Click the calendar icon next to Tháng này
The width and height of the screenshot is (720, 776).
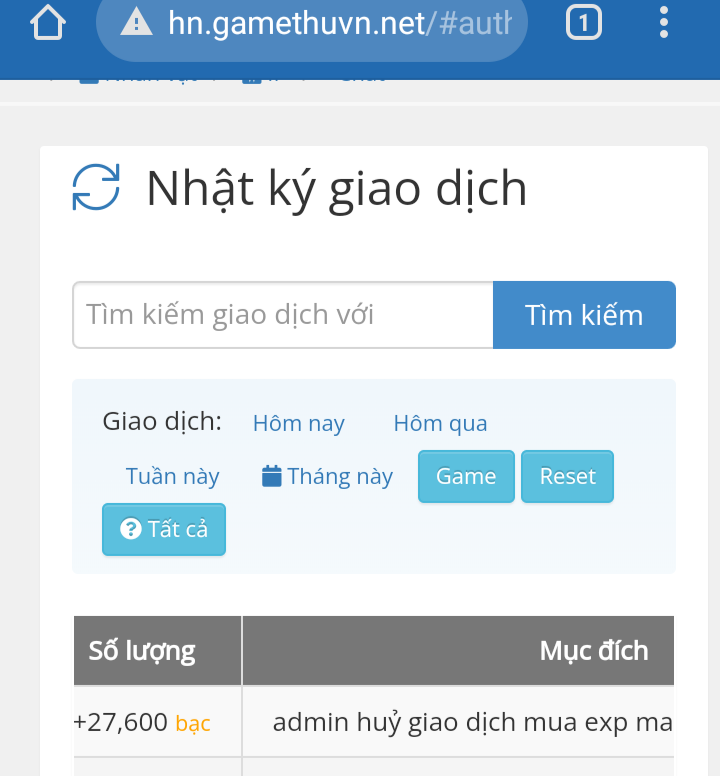(271, 476)
